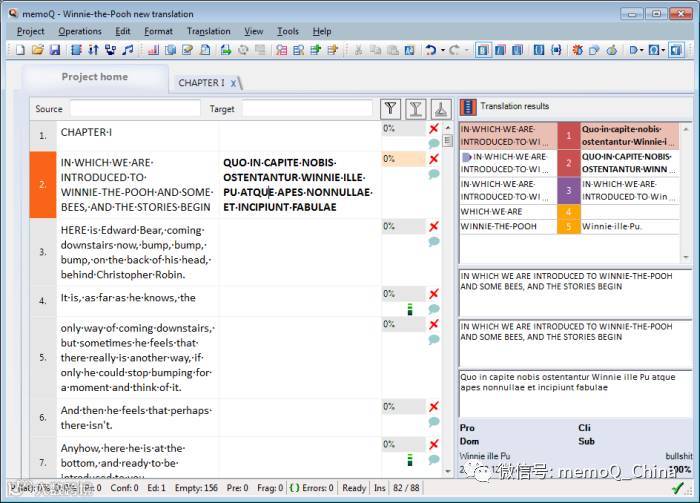Open statistics bar chart icon
The width and height of the screenshot is (700, 503).
pyautogui.click(x=153, y=50)
